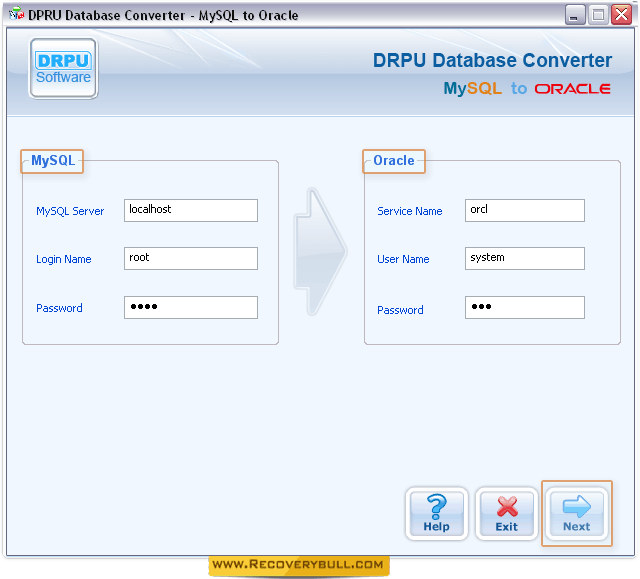Click the 'MySQL to ORACLE' banner subtitle
This screenshot has width=640, height=579.
(x=527, y=88)
